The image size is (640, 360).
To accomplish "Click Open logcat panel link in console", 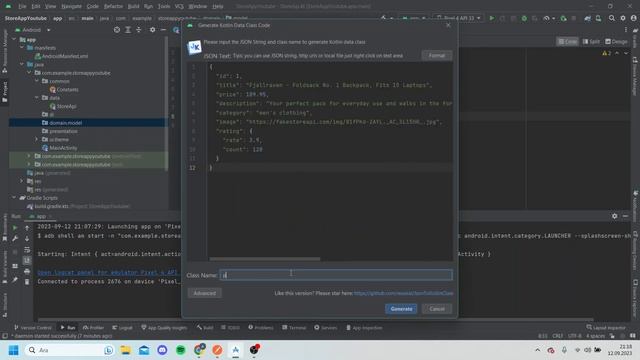I will tap(108, 272).
